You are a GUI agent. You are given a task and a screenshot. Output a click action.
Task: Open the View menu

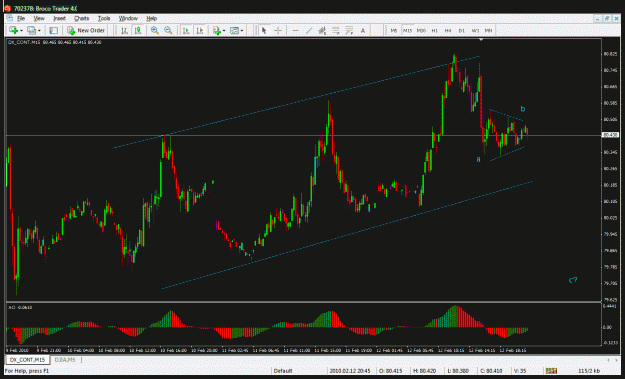(x=39, y=18)
